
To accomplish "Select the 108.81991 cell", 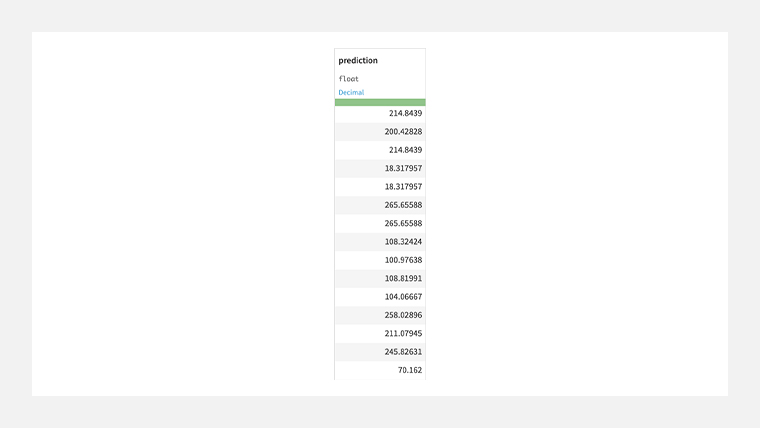I will tap(380, 279).
